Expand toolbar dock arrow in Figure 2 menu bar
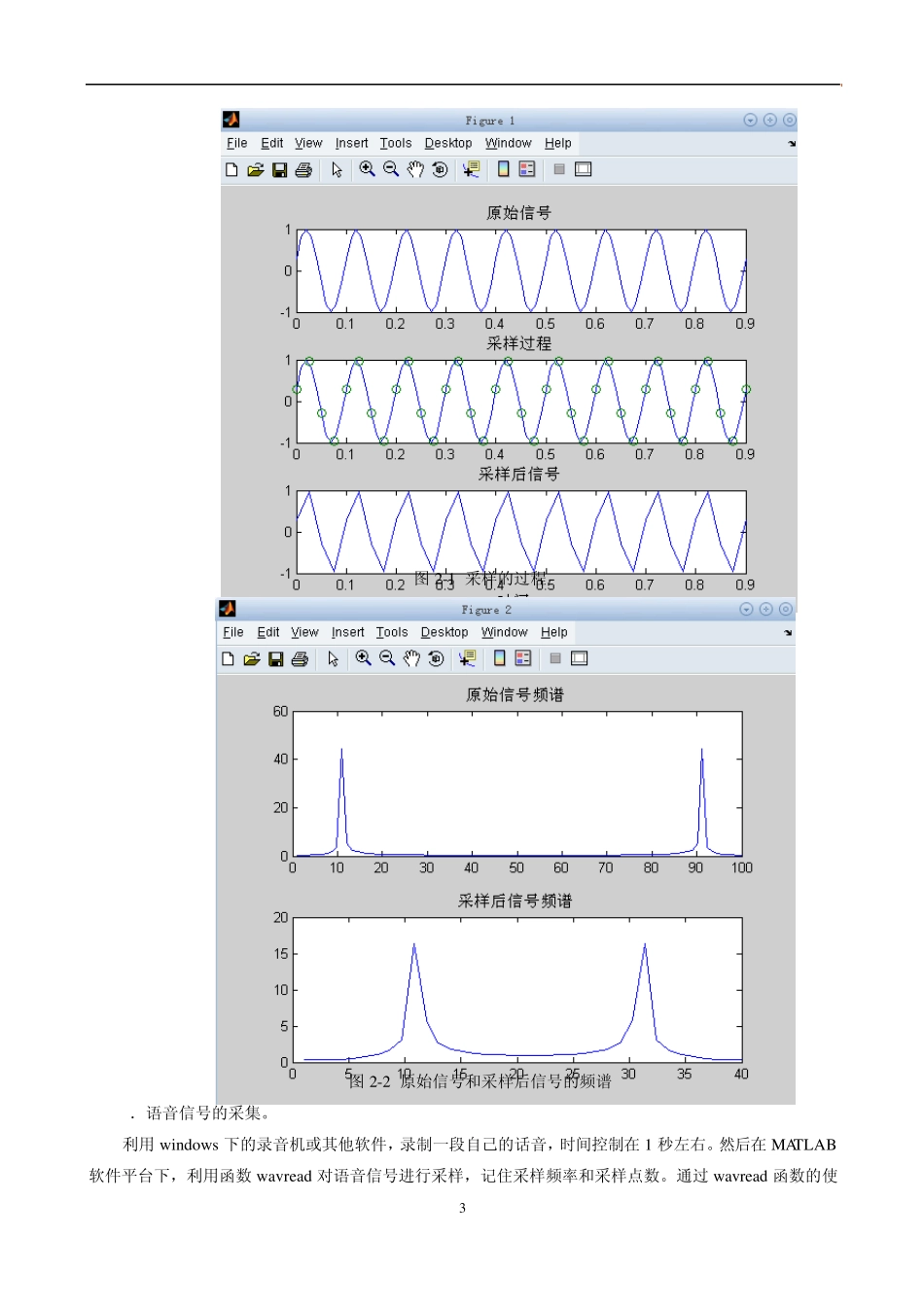 [x=788, y=632]
